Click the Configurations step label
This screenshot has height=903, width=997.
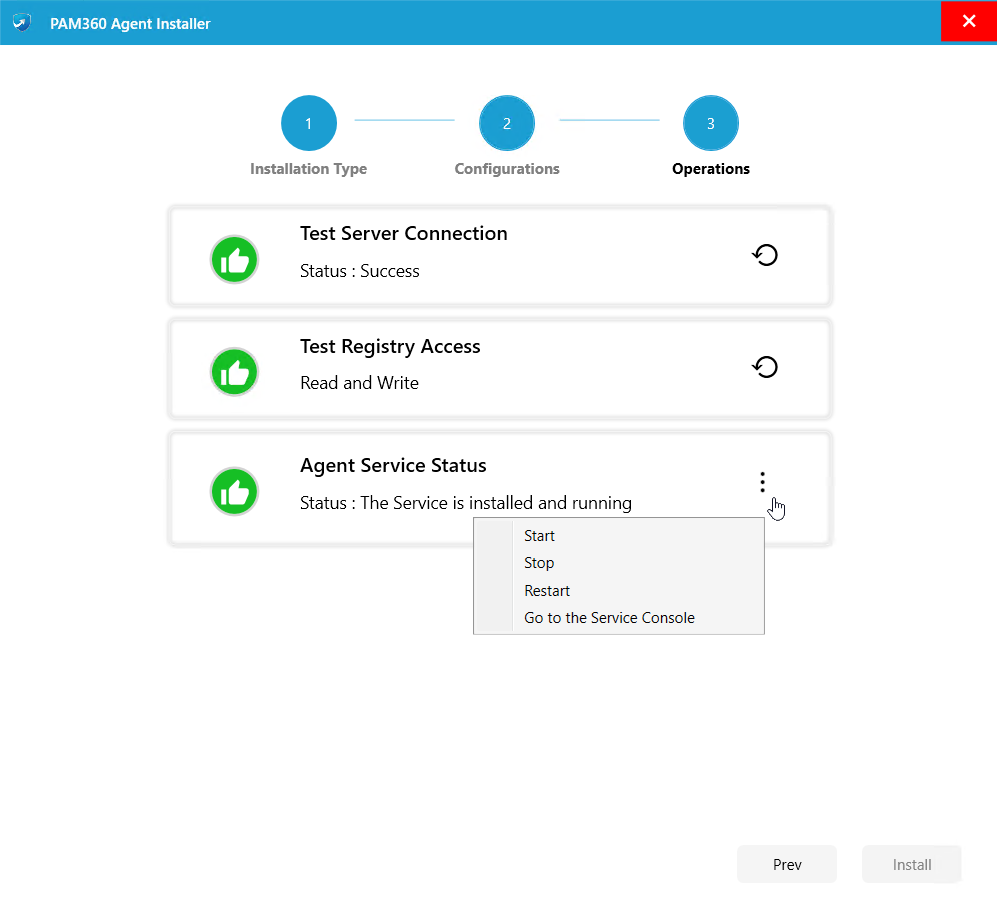click(507, 169)
